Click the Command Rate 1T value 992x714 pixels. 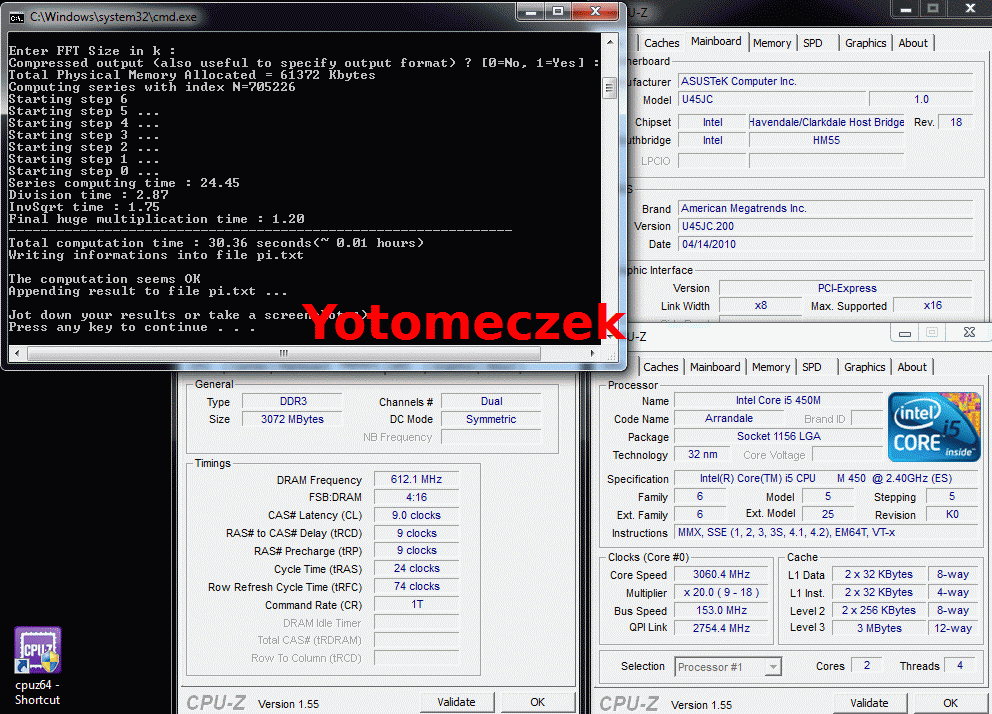pyautogui.click(x=416, y=605)
